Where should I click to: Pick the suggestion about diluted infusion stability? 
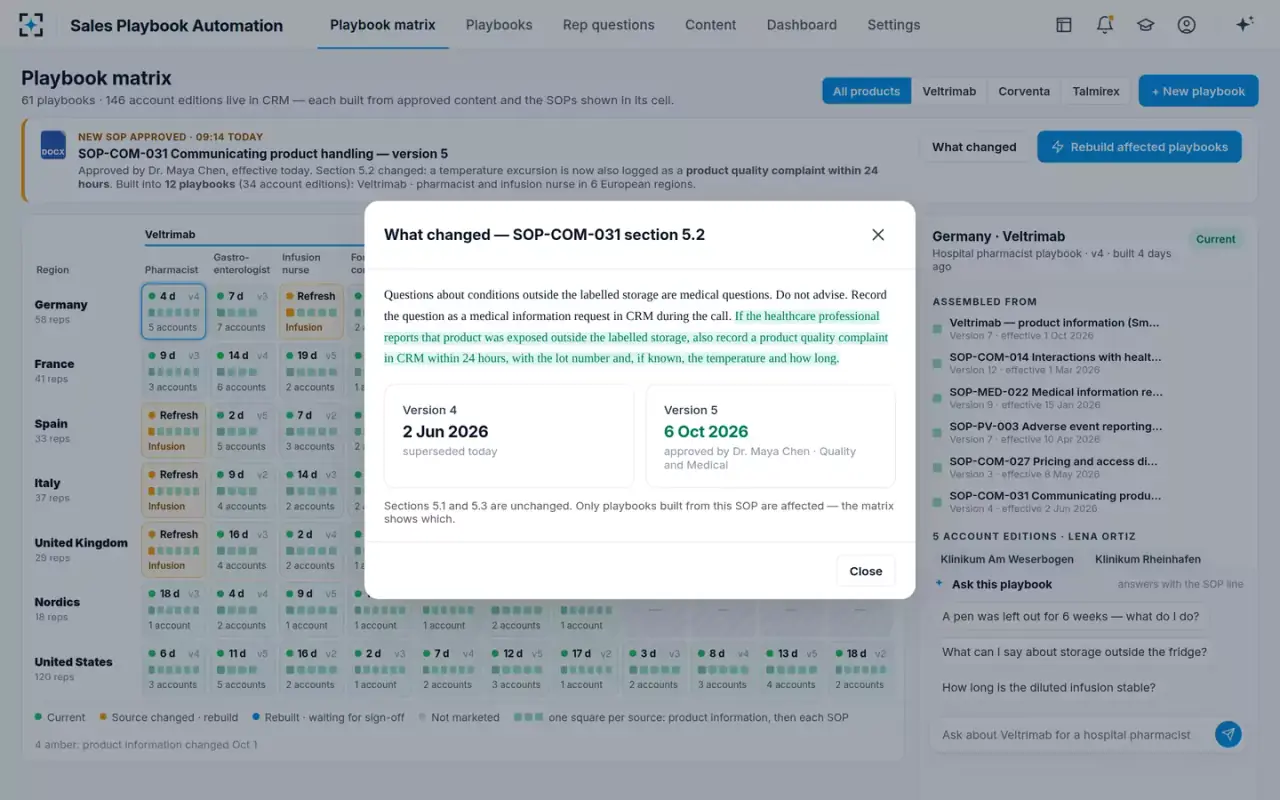(1048, 687)
